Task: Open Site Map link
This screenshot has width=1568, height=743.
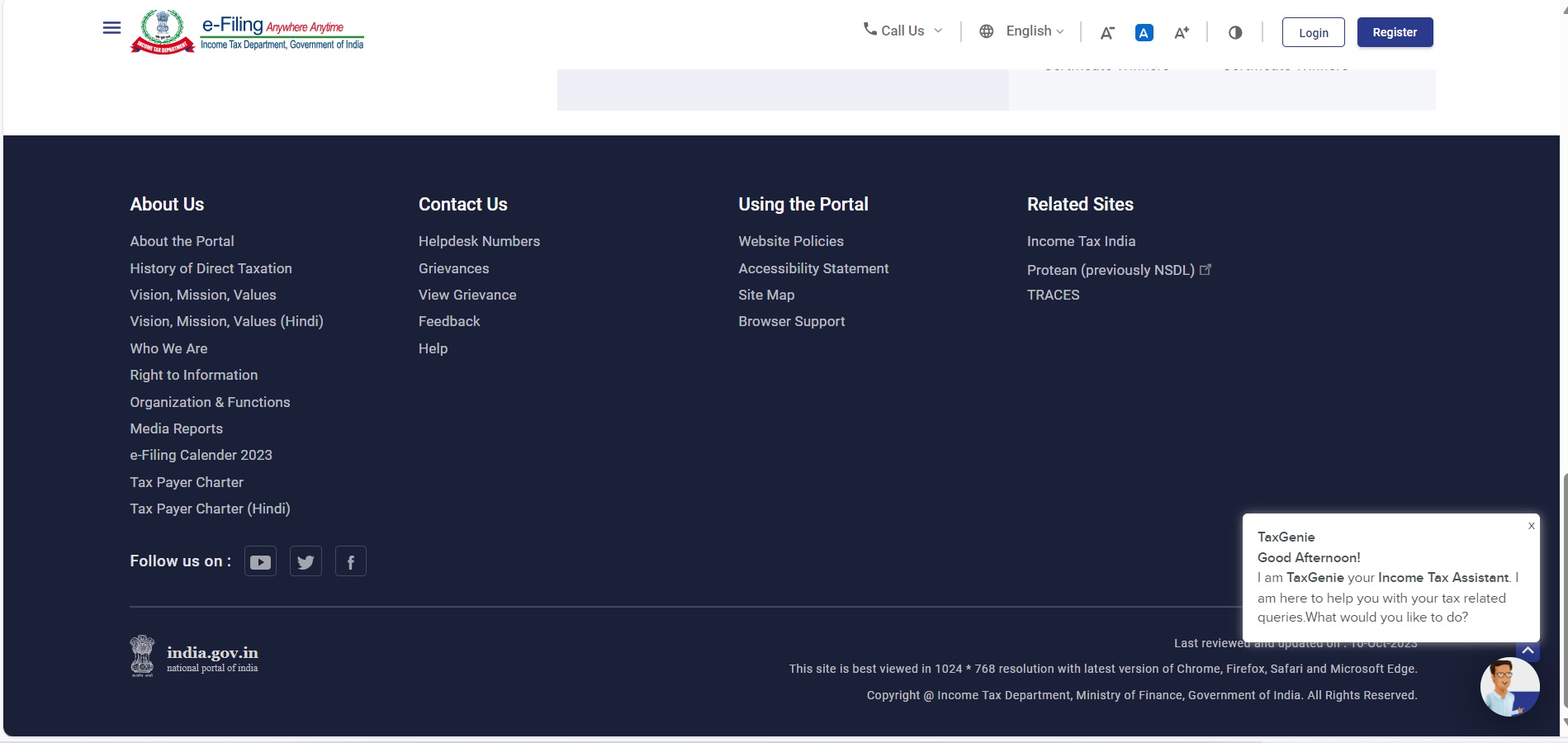Action: point(766,295)
